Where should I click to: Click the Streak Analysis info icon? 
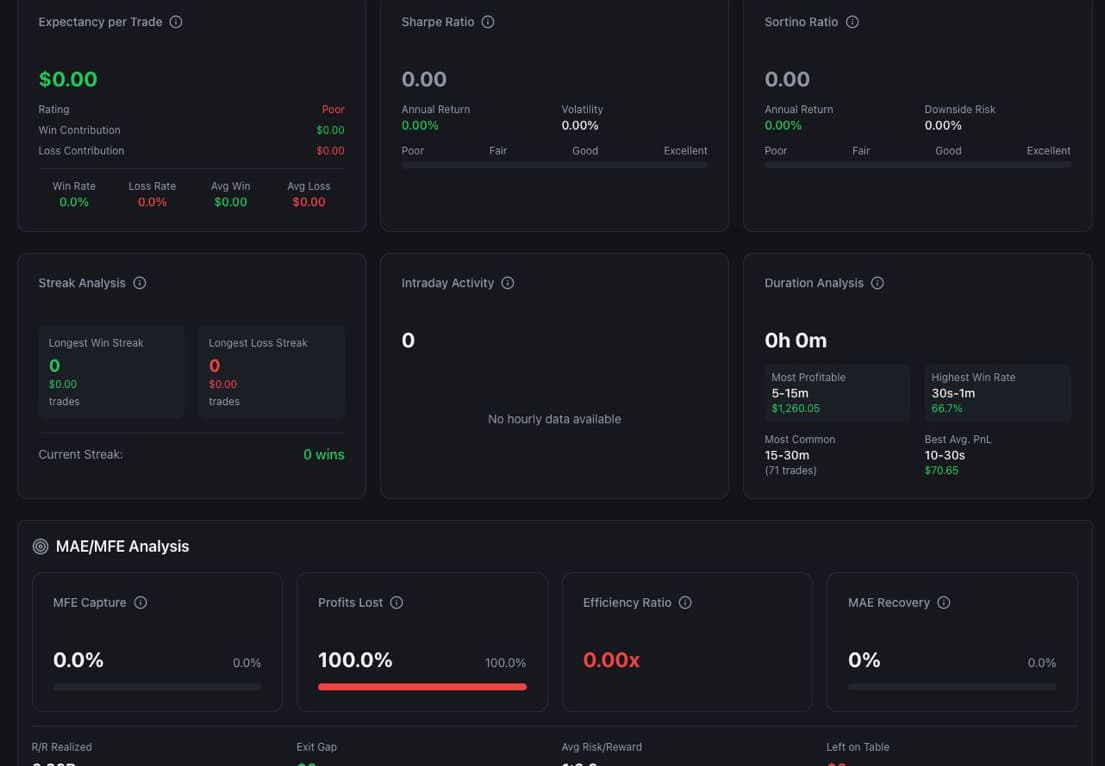point(139,282)
